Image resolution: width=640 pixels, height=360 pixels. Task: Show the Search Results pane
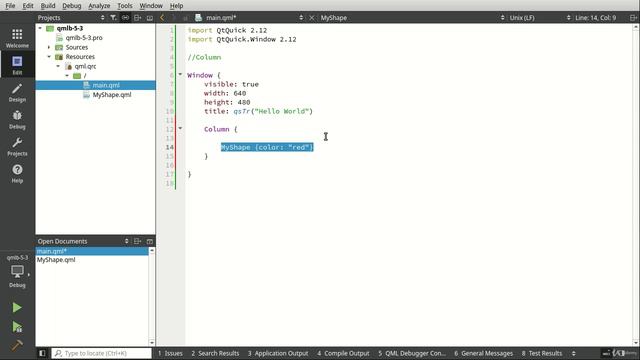click(215, 353)
